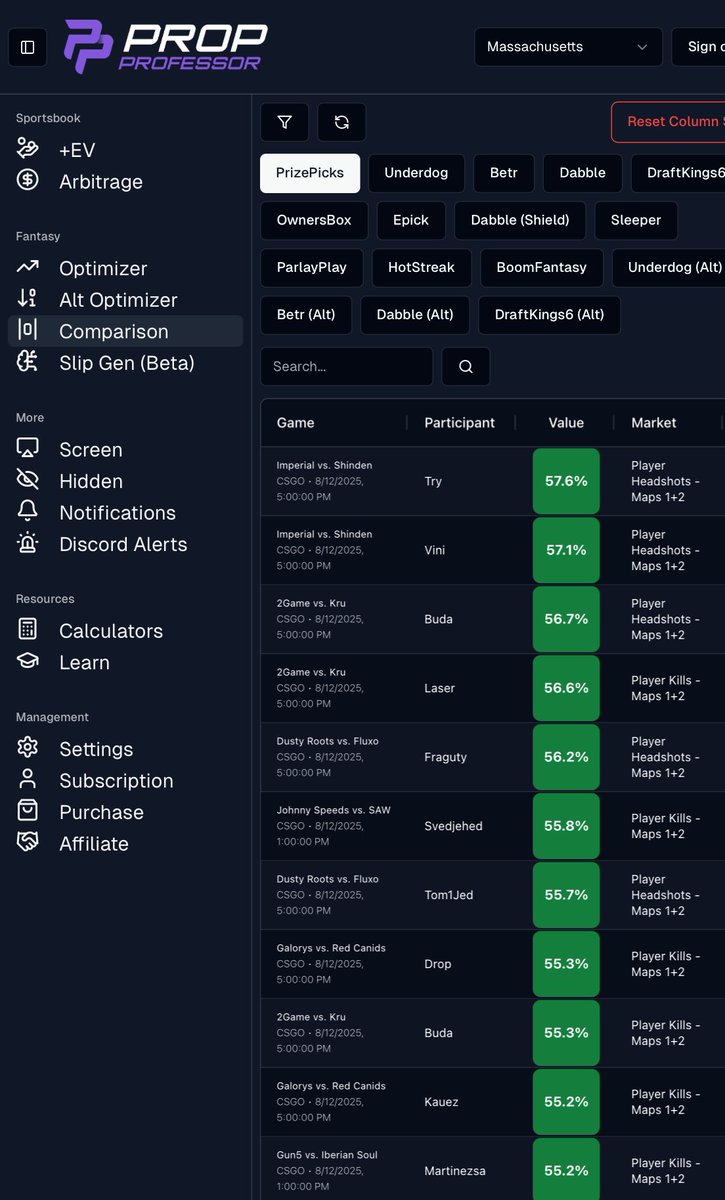725x1200 pixels.
Task: Select the Betr tab
Action: point(504,173)
